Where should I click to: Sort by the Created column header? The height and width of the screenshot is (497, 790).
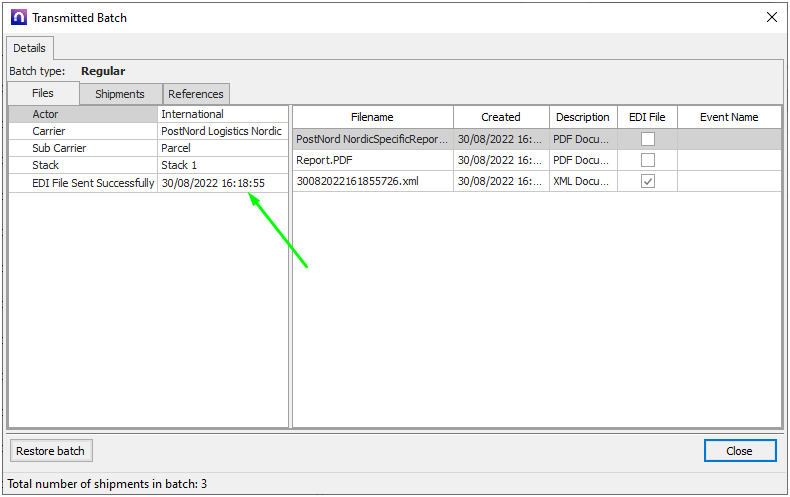500,117
